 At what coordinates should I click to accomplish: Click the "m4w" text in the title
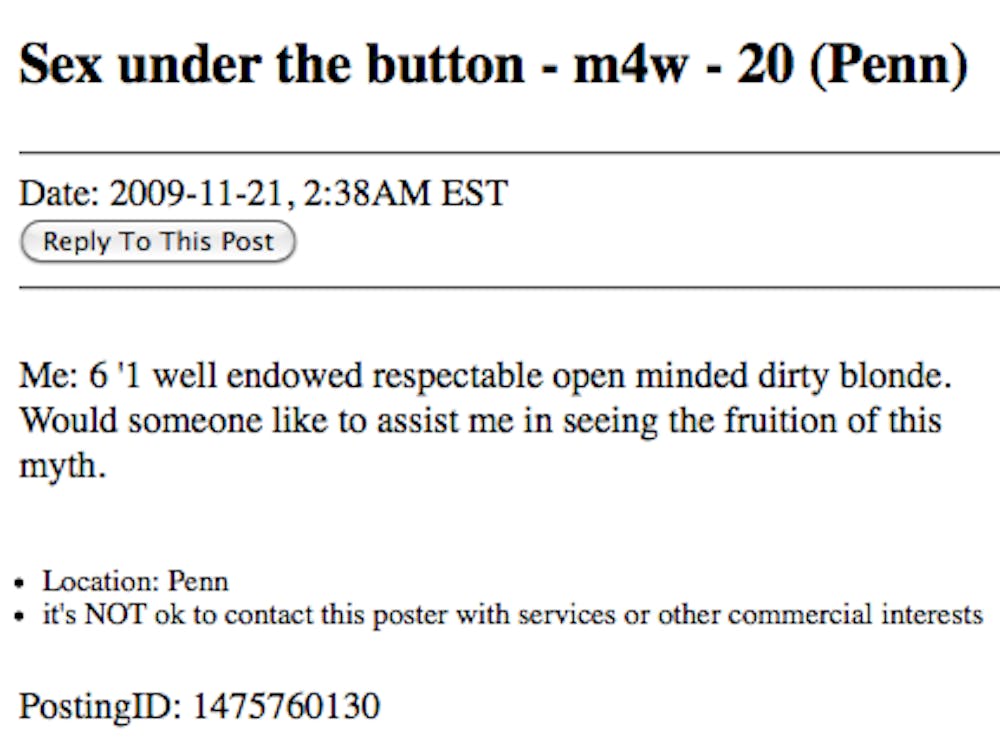pyautogui.click(x=611, y=65)
